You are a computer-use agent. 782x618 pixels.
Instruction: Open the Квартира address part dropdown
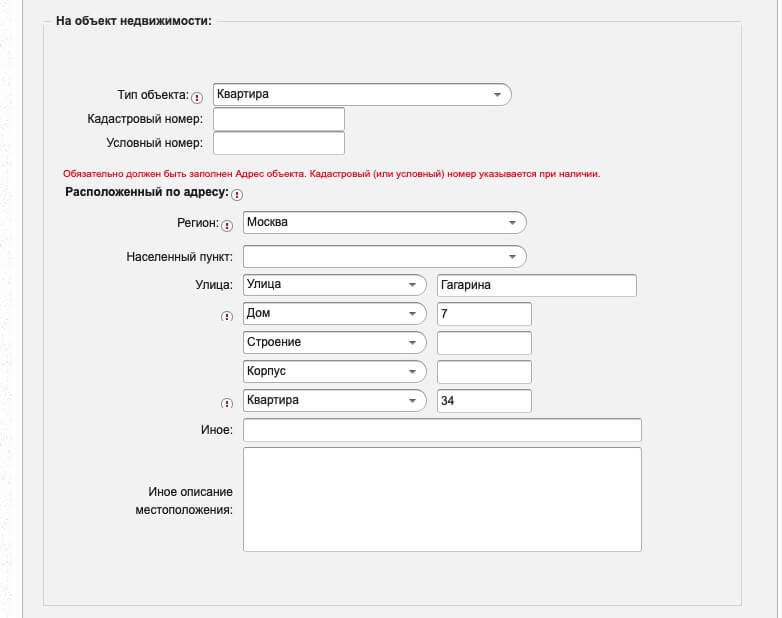coord(334,401)
